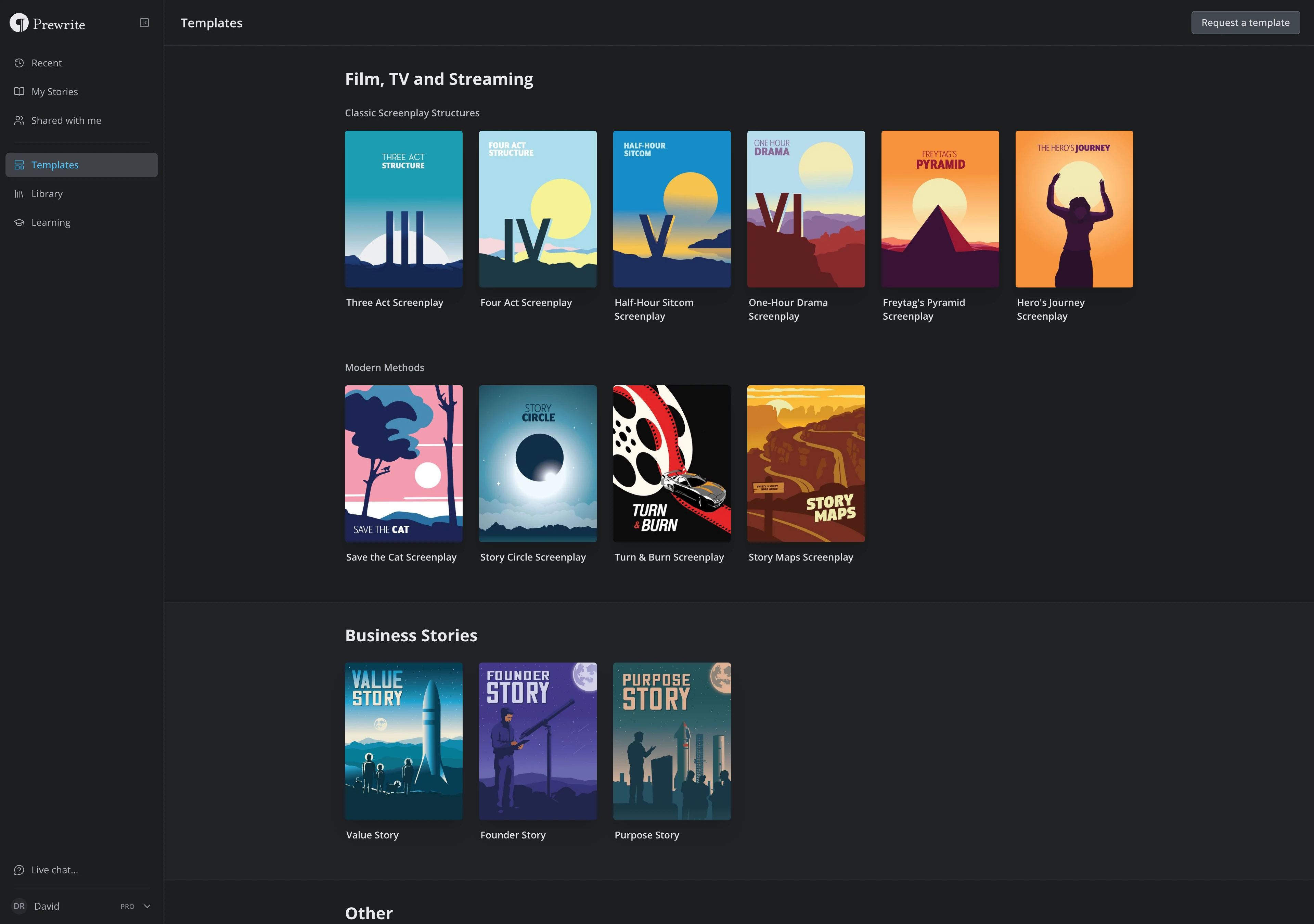Go to My Stories
Viewport: 1314px width, 924px height.
(81, 92)
